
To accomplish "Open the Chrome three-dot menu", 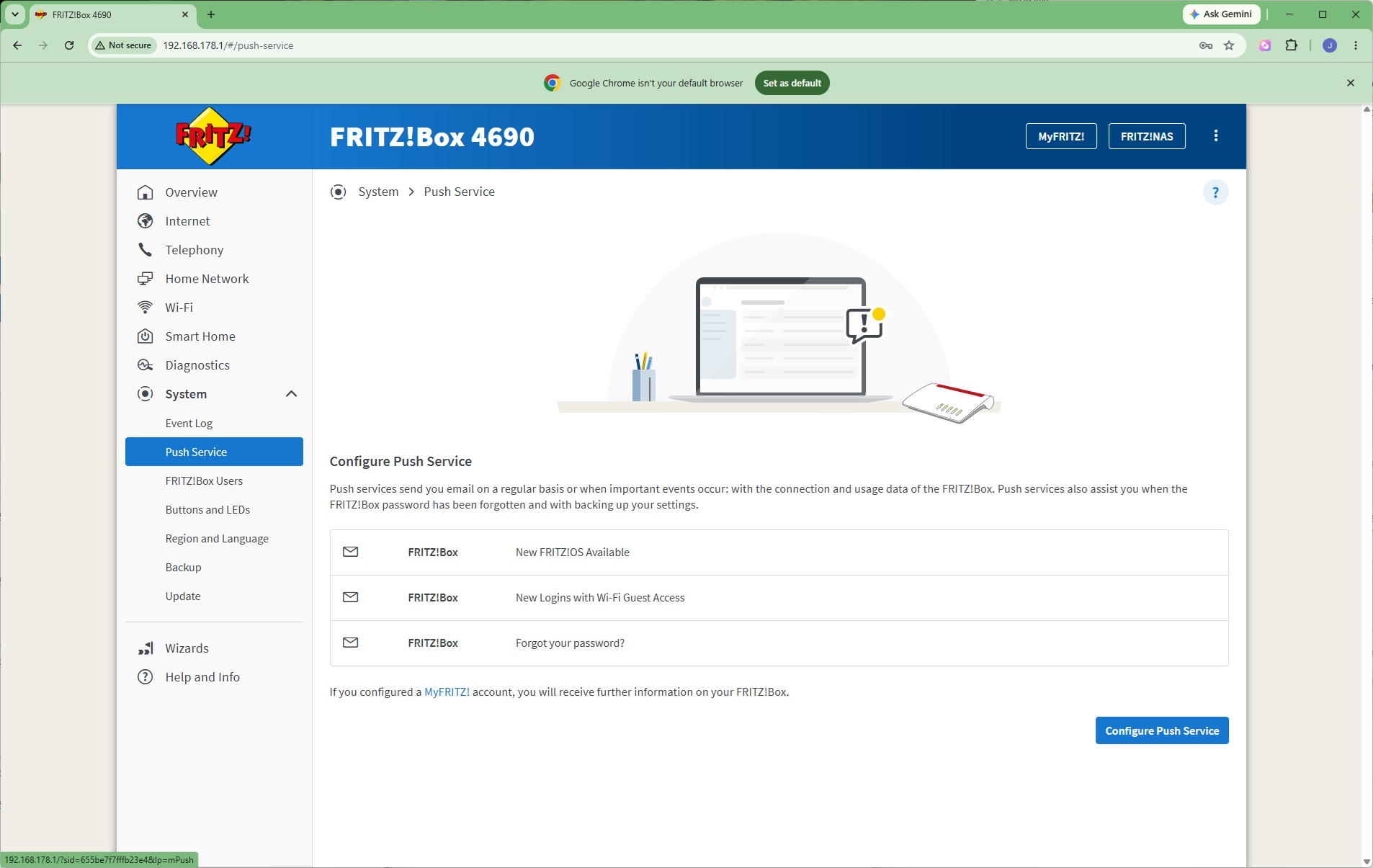I will (1356, 45).
